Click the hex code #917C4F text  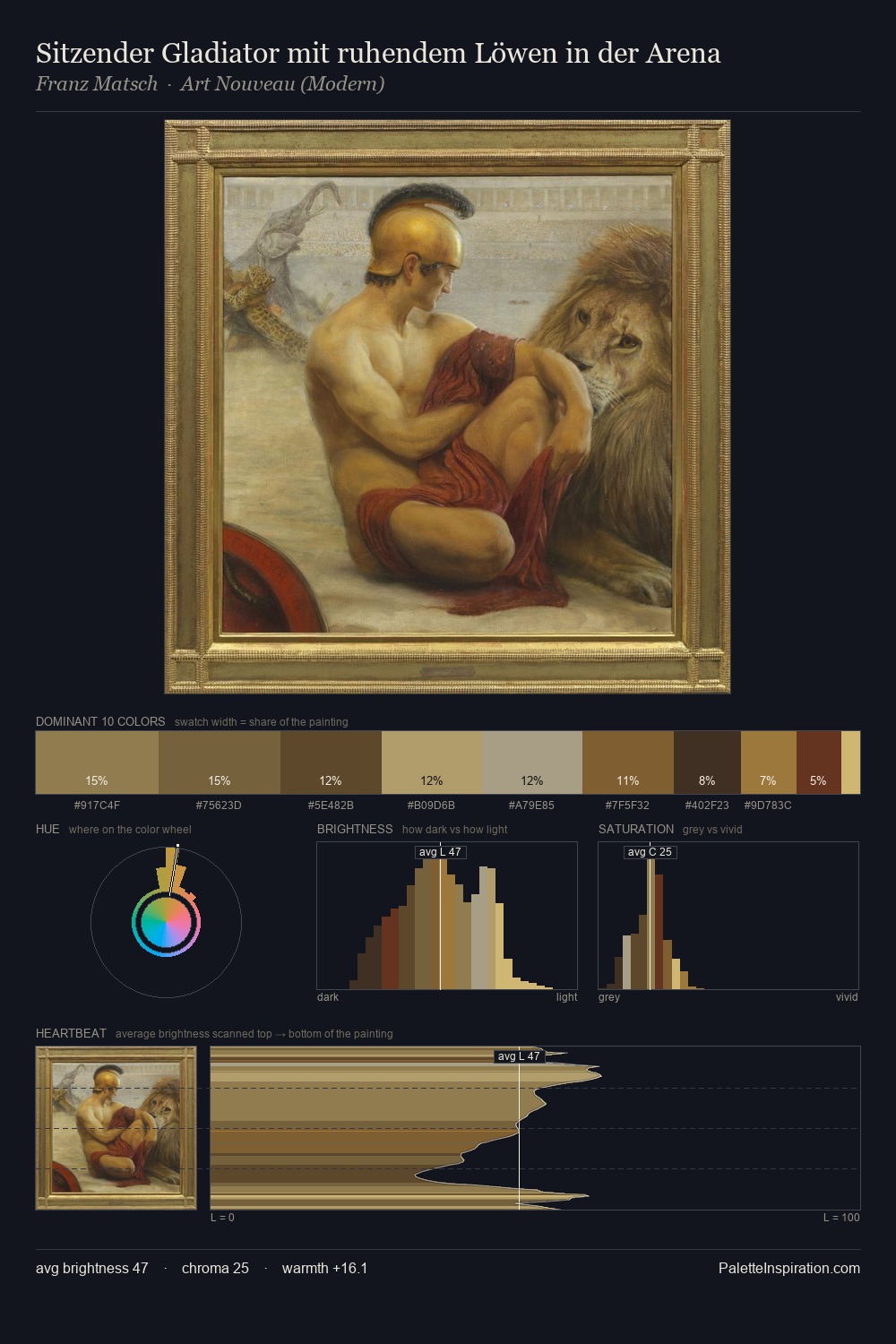97,805
